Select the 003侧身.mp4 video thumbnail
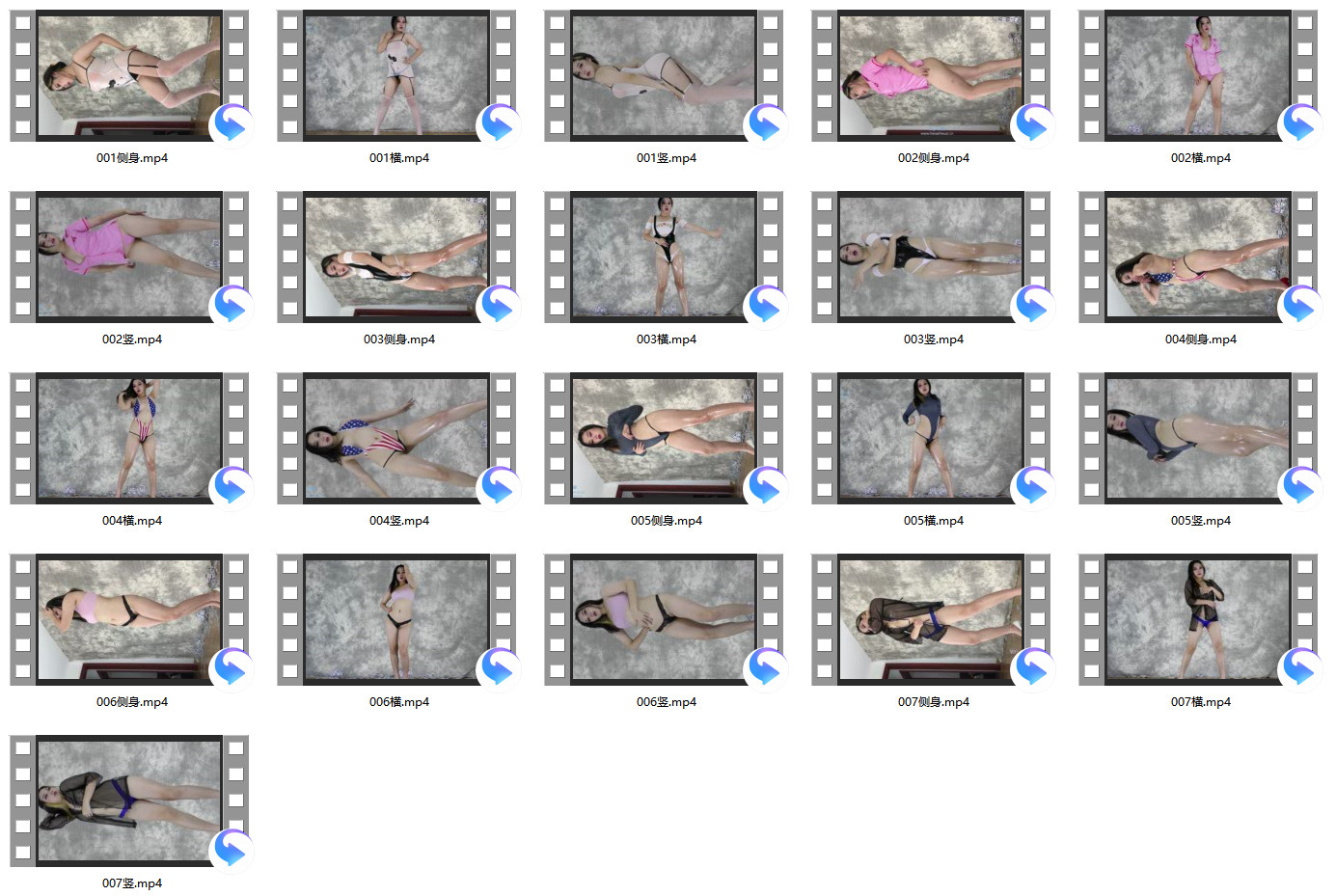Image resolution: width=1336 pixels, height=896 pixels. 397,258
